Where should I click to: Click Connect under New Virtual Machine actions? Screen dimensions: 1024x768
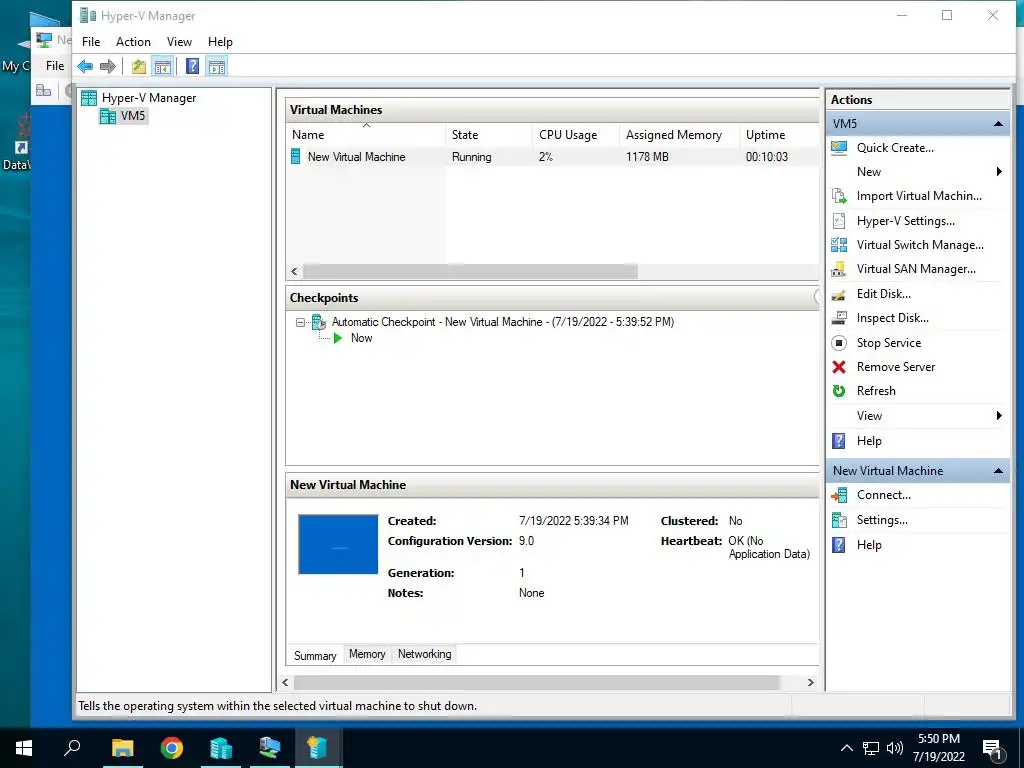pyautogui.click(x=884, y=495)
